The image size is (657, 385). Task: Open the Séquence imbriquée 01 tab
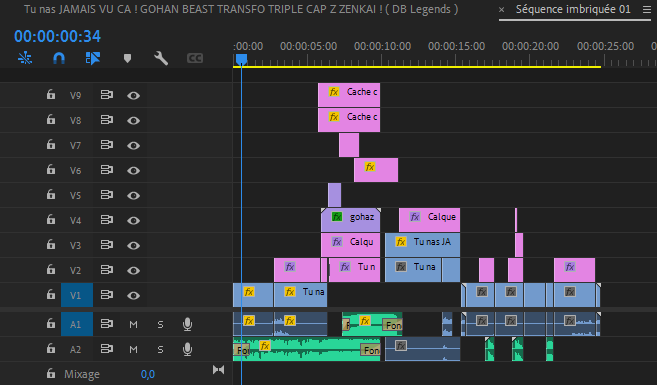573,9
